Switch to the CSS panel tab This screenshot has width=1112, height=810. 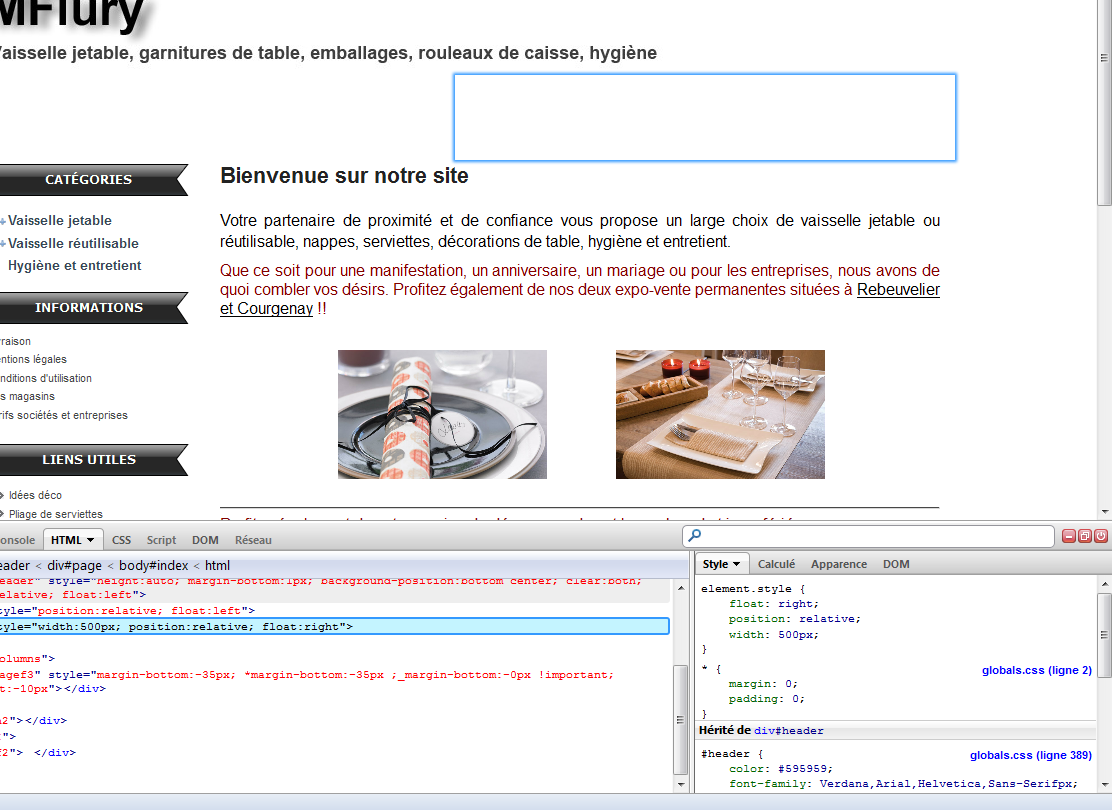121,540
